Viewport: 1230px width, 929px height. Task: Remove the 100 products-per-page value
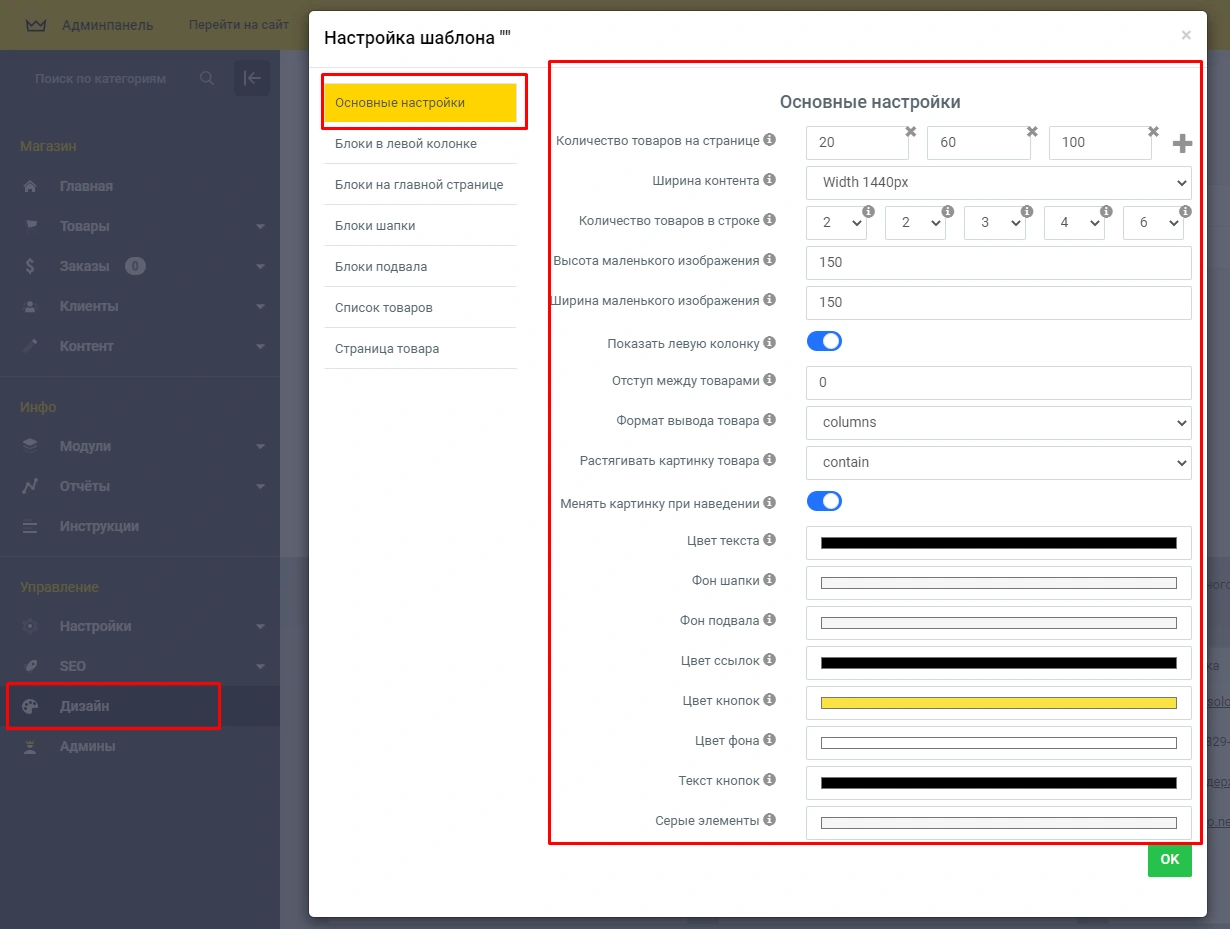pos(1153,132)
